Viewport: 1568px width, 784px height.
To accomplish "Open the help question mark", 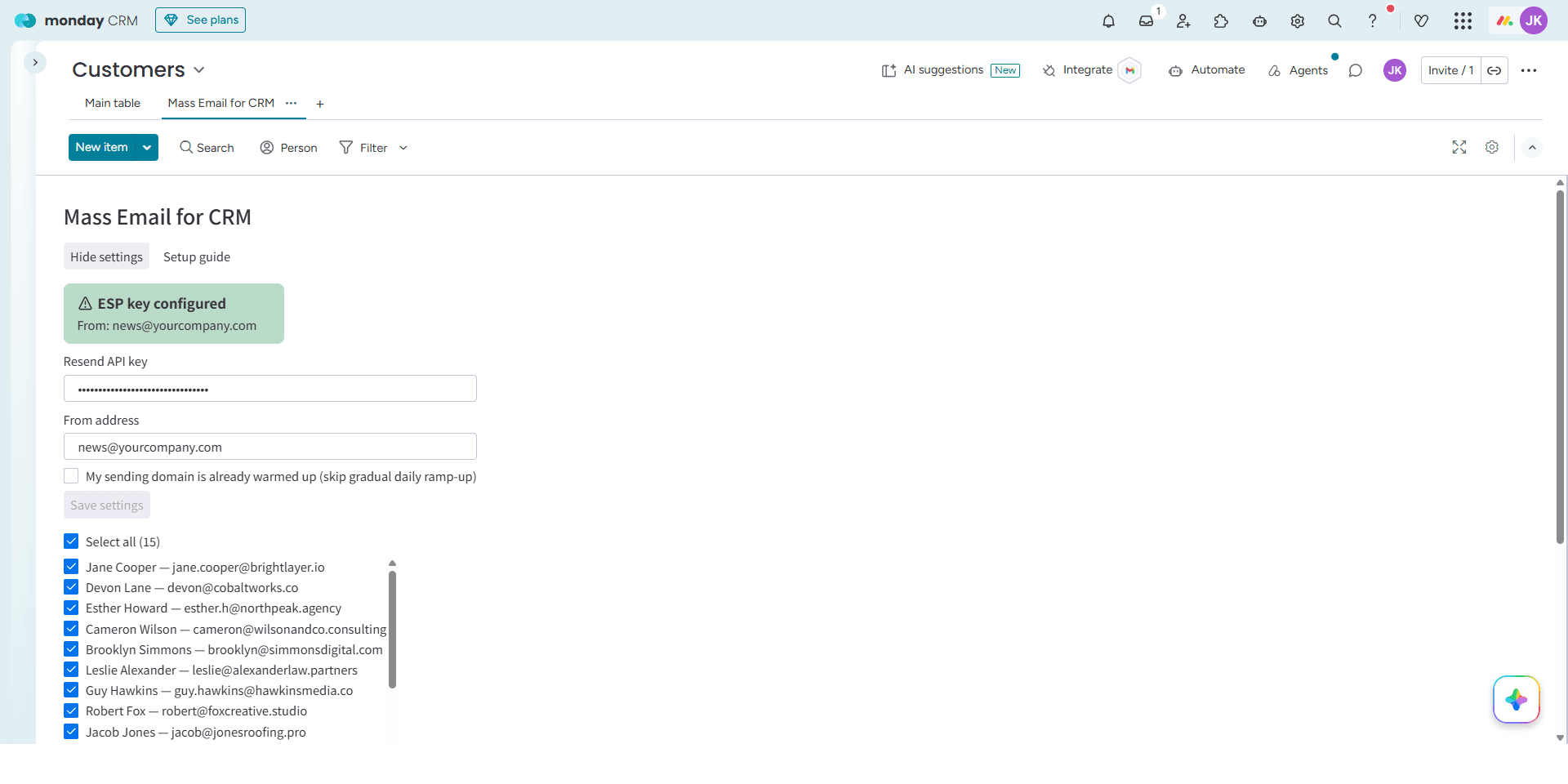I will [1372, 21].
